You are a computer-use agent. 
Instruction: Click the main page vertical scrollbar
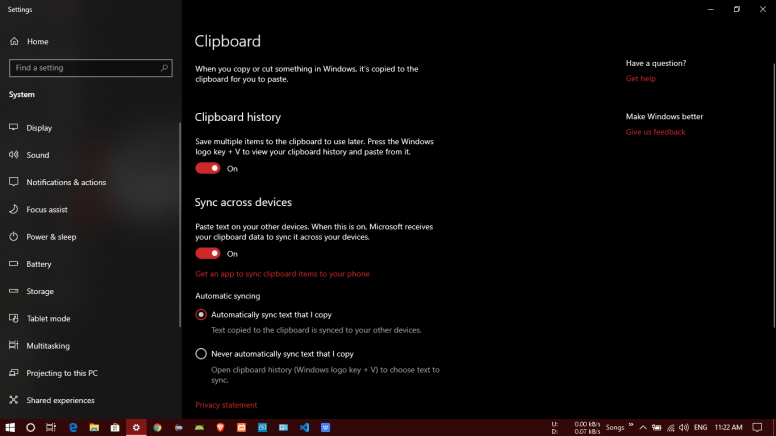(x=774, y=195)
